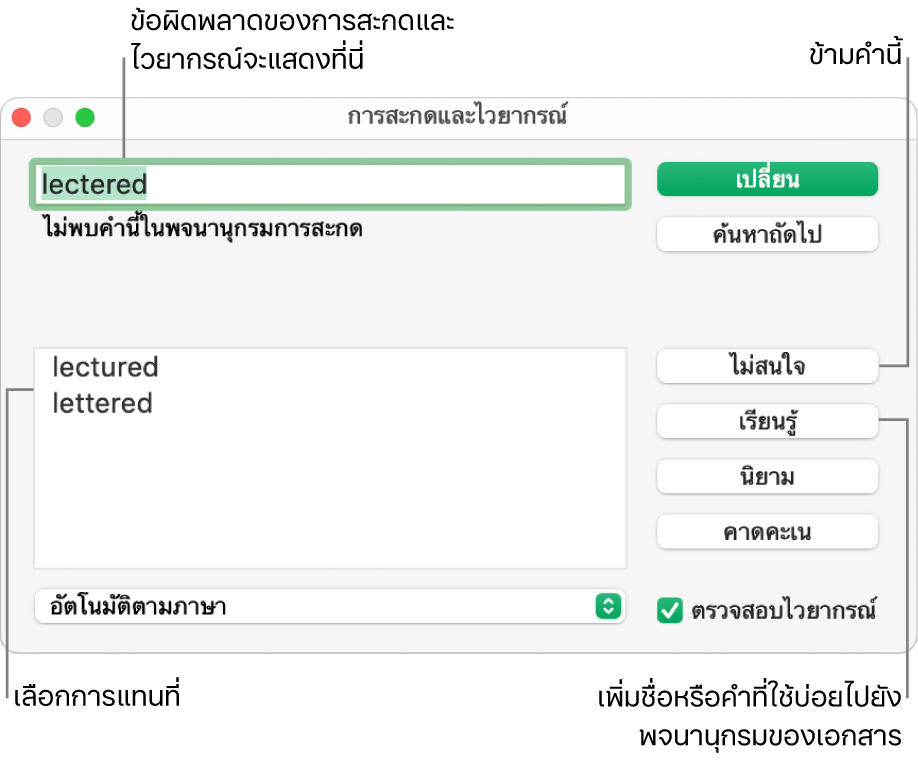Image resolution: width=918 pixels, height=761 pixels.
Task: Click the highlighted word "lectered"
Action: 93,184
